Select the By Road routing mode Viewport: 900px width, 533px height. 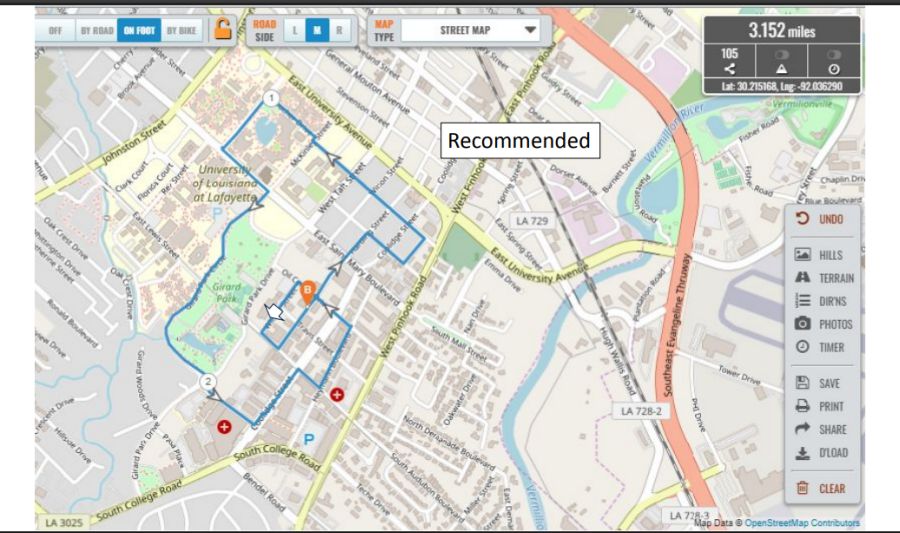point(96,30)
